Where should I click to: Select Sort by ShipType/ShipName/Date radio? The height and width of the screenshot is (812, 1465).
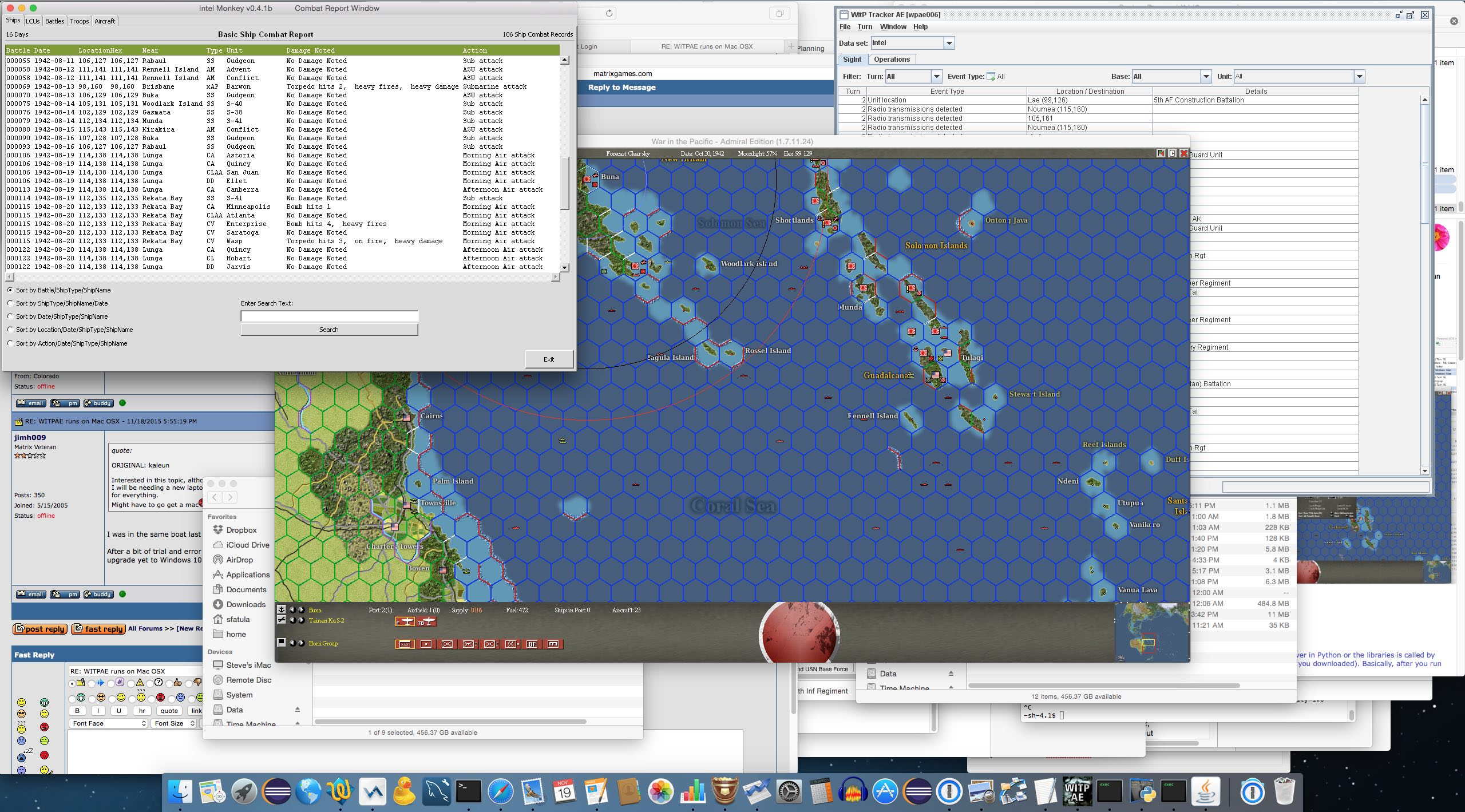coord(10,303)
